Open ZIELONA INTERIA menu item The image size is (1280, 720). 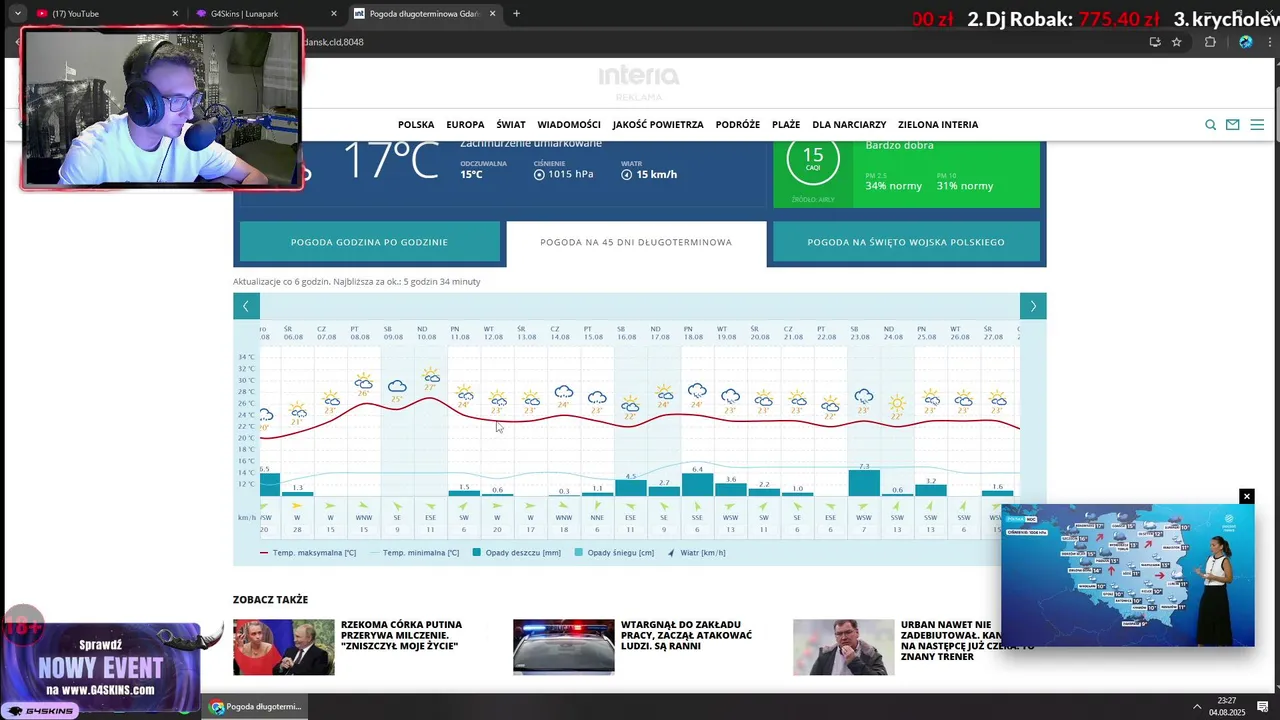point(938,125)
